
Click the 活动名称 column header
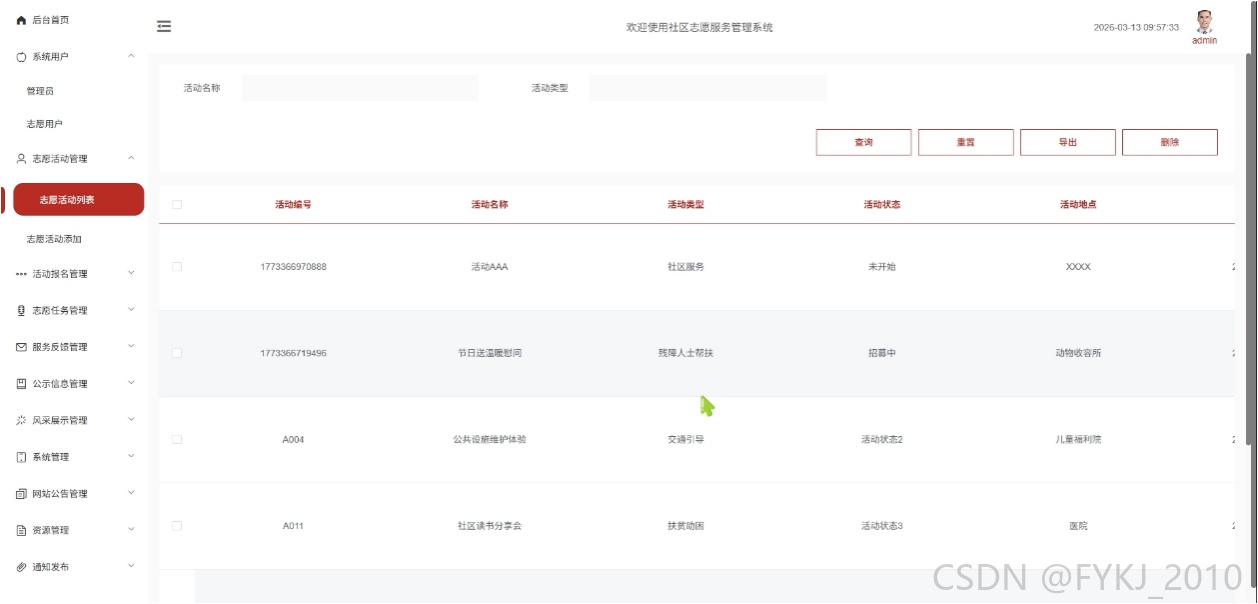(x=490, y=205)
